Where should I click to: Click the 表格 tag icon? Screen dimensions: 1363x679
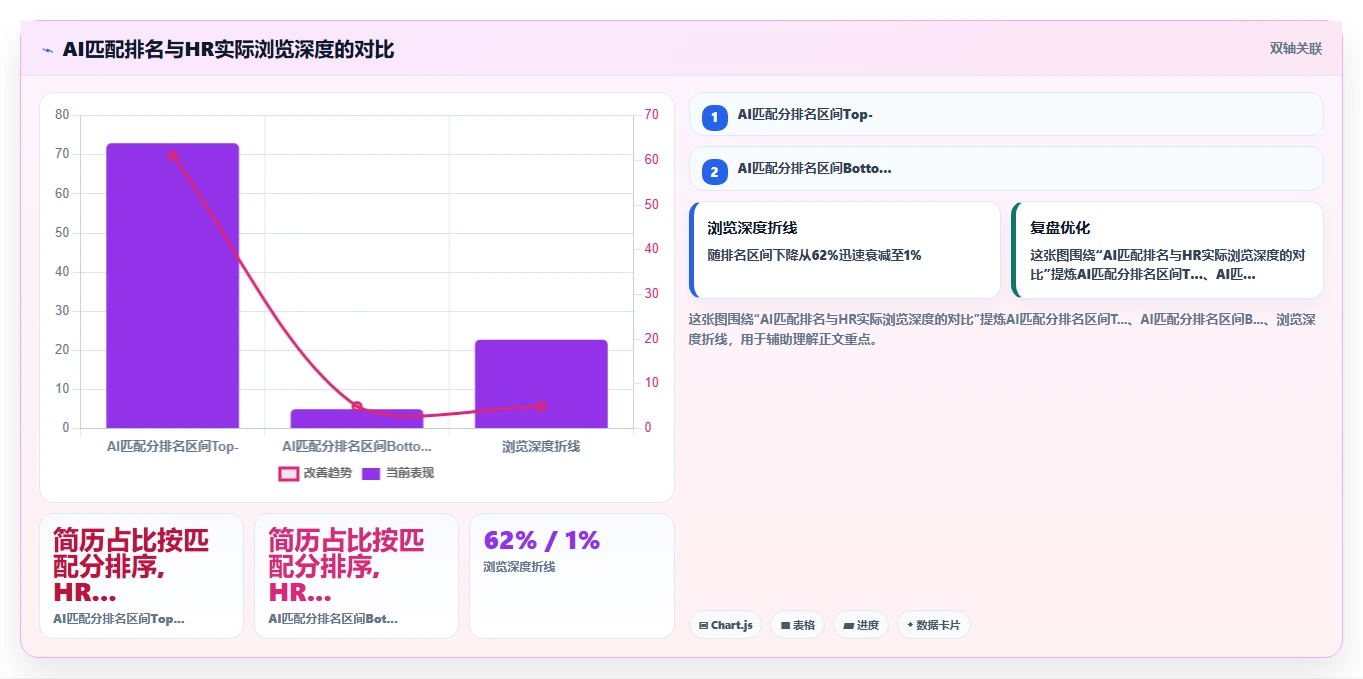pyautogui.click(x=786, y=626)
